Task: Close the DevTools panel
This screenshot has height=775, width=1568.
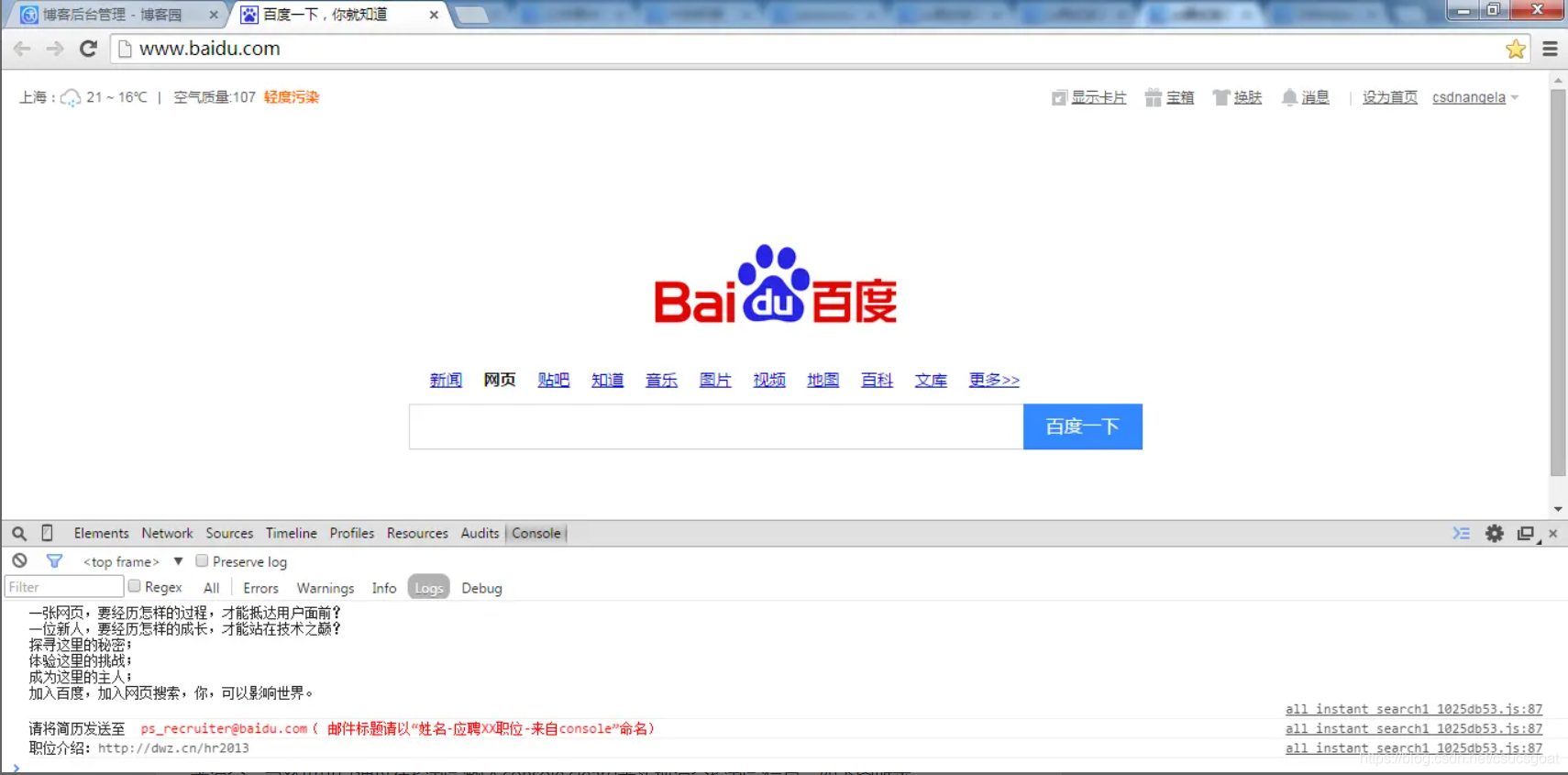Action: 1553,533
